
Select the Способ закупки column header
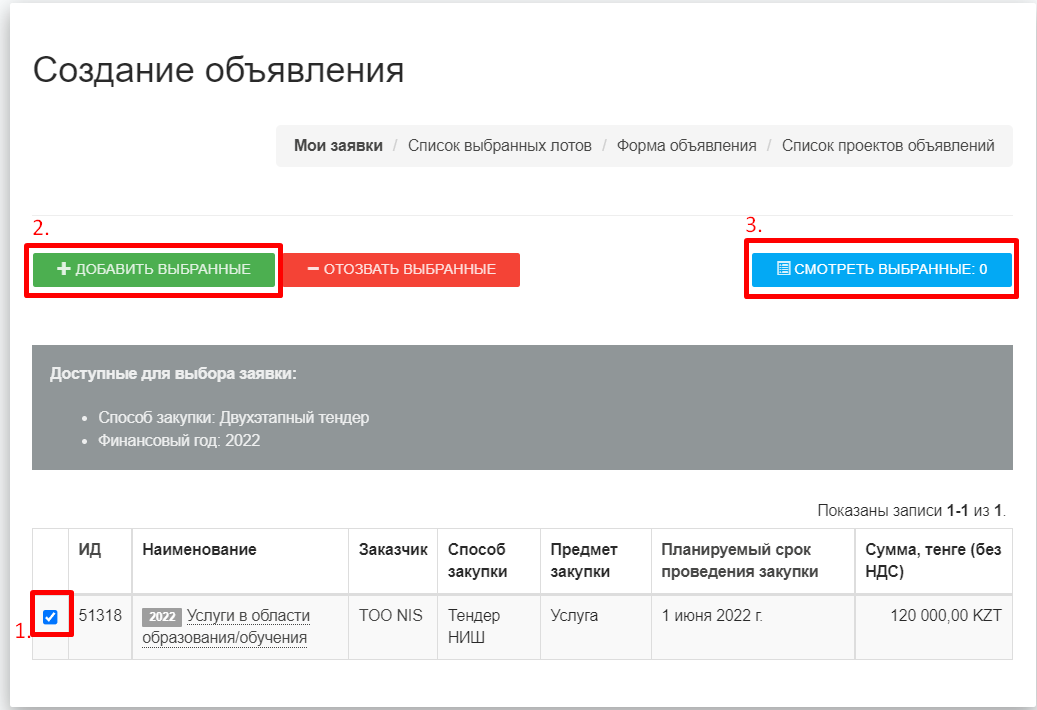477,560
